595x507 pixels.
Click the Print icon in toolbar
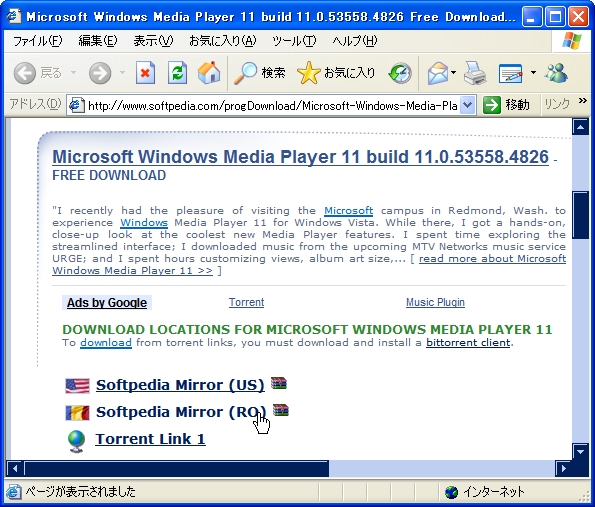point(475,72)
